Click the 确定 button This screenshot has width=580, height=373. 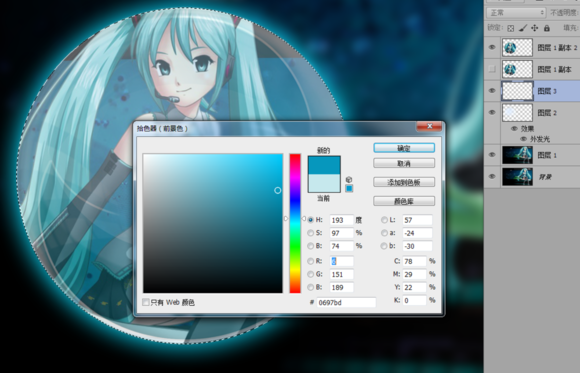tap(404, 148)
